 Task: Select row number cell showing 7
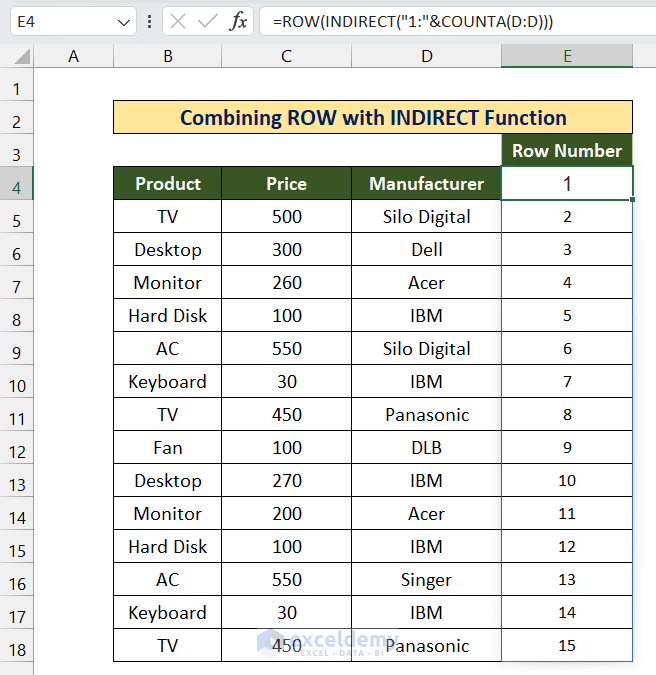tap(567, 381)
